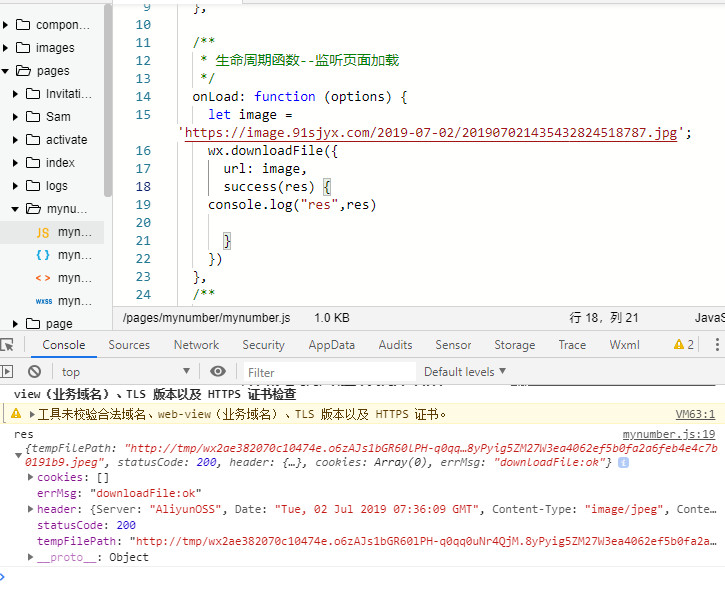Expand the logs folder
The image size is (725, 599).
pyautogui.click(x=15, y=186)
